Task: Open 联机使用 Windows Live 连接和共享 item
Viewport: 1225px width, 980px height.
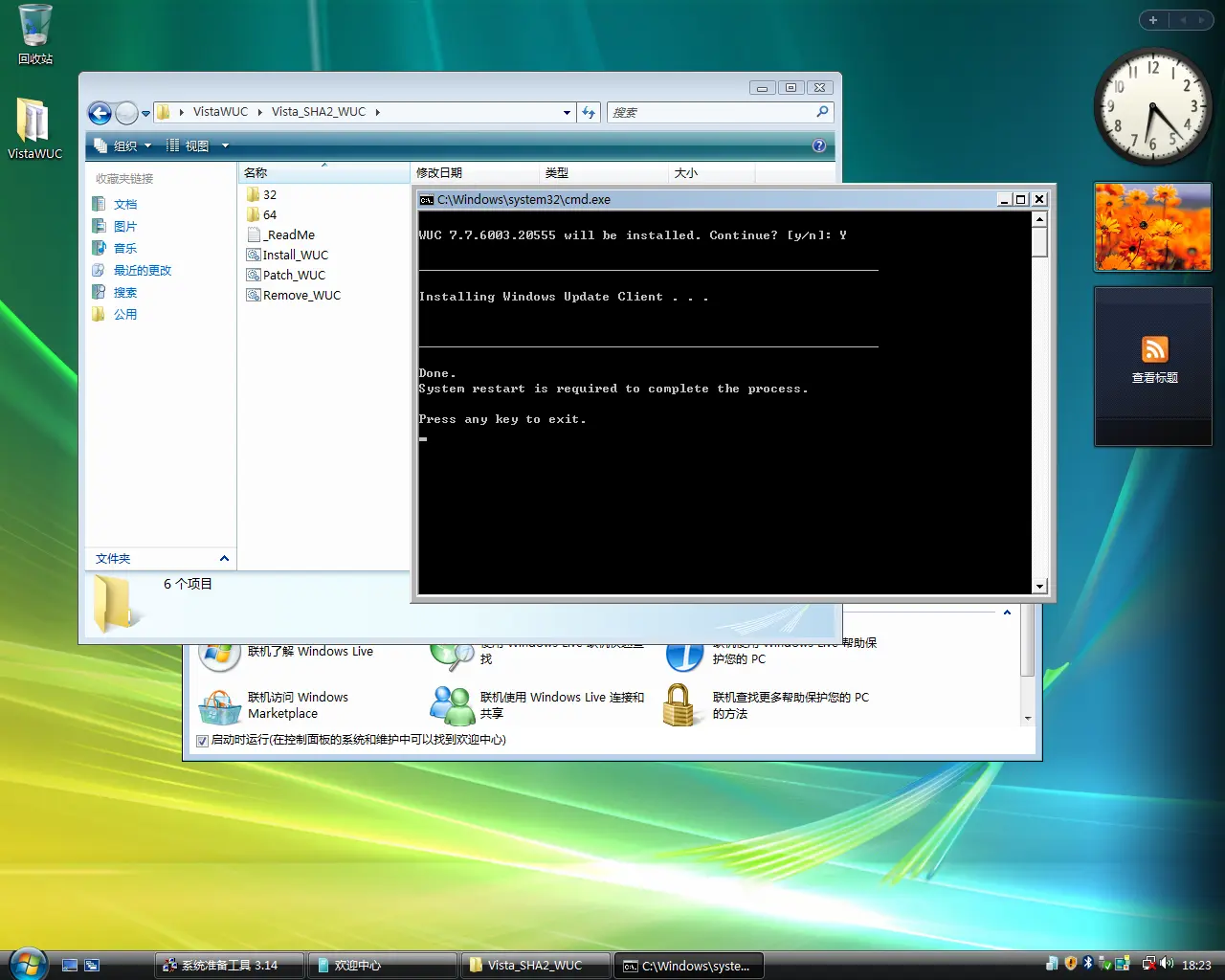Action: tap(538, 705)
